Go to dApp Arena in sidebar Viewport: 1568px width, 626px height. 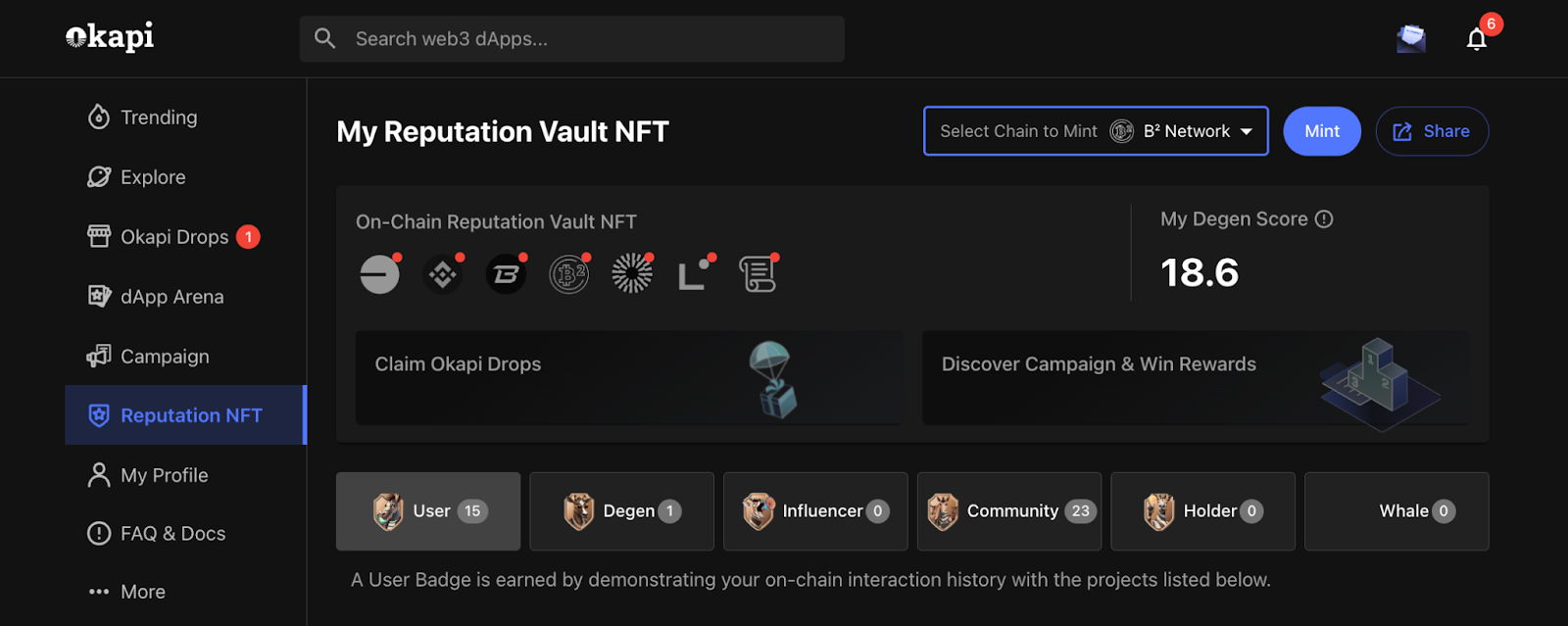[156, 297]
